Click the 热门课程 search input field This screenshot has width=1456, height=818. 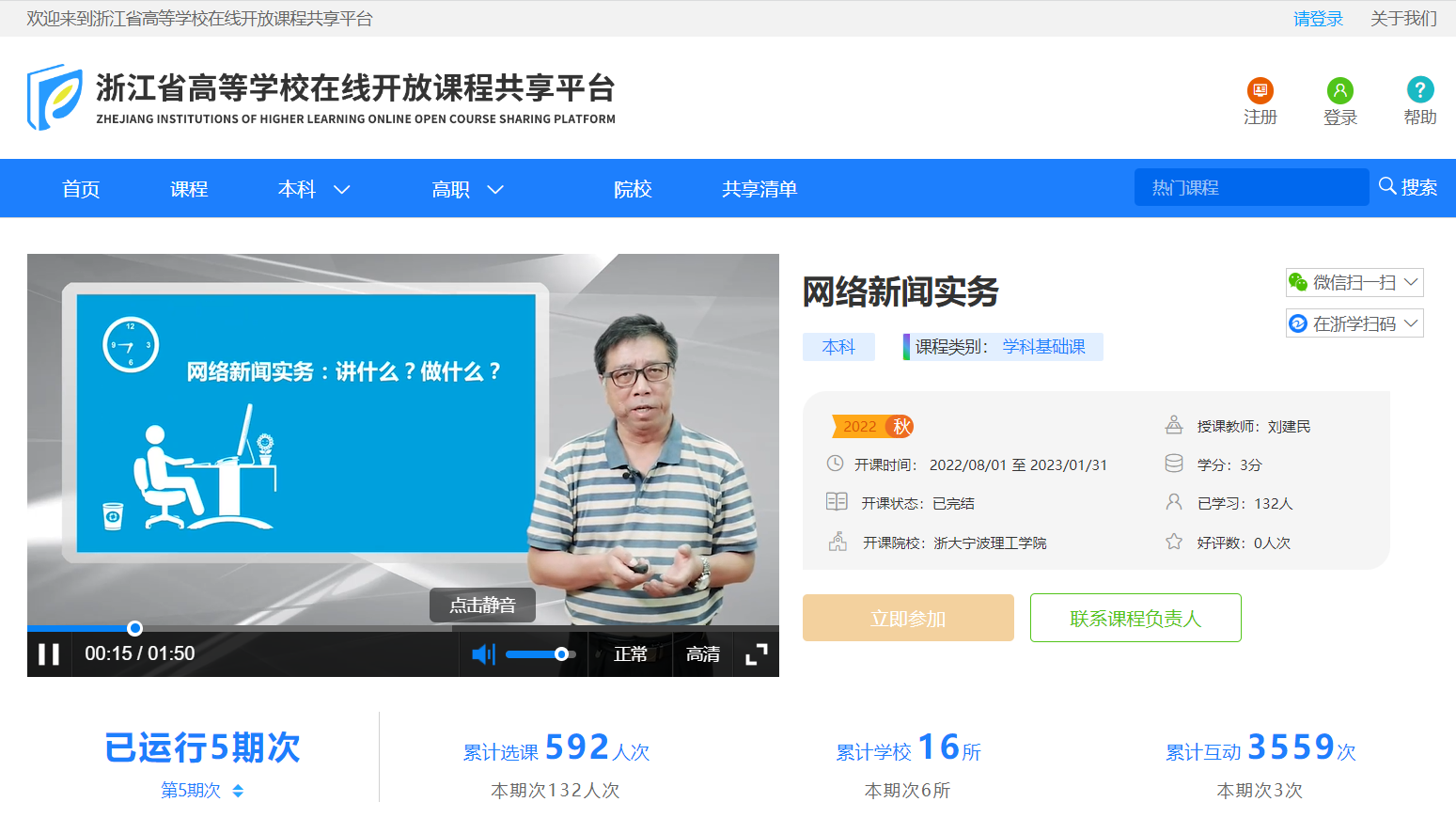1250,188
